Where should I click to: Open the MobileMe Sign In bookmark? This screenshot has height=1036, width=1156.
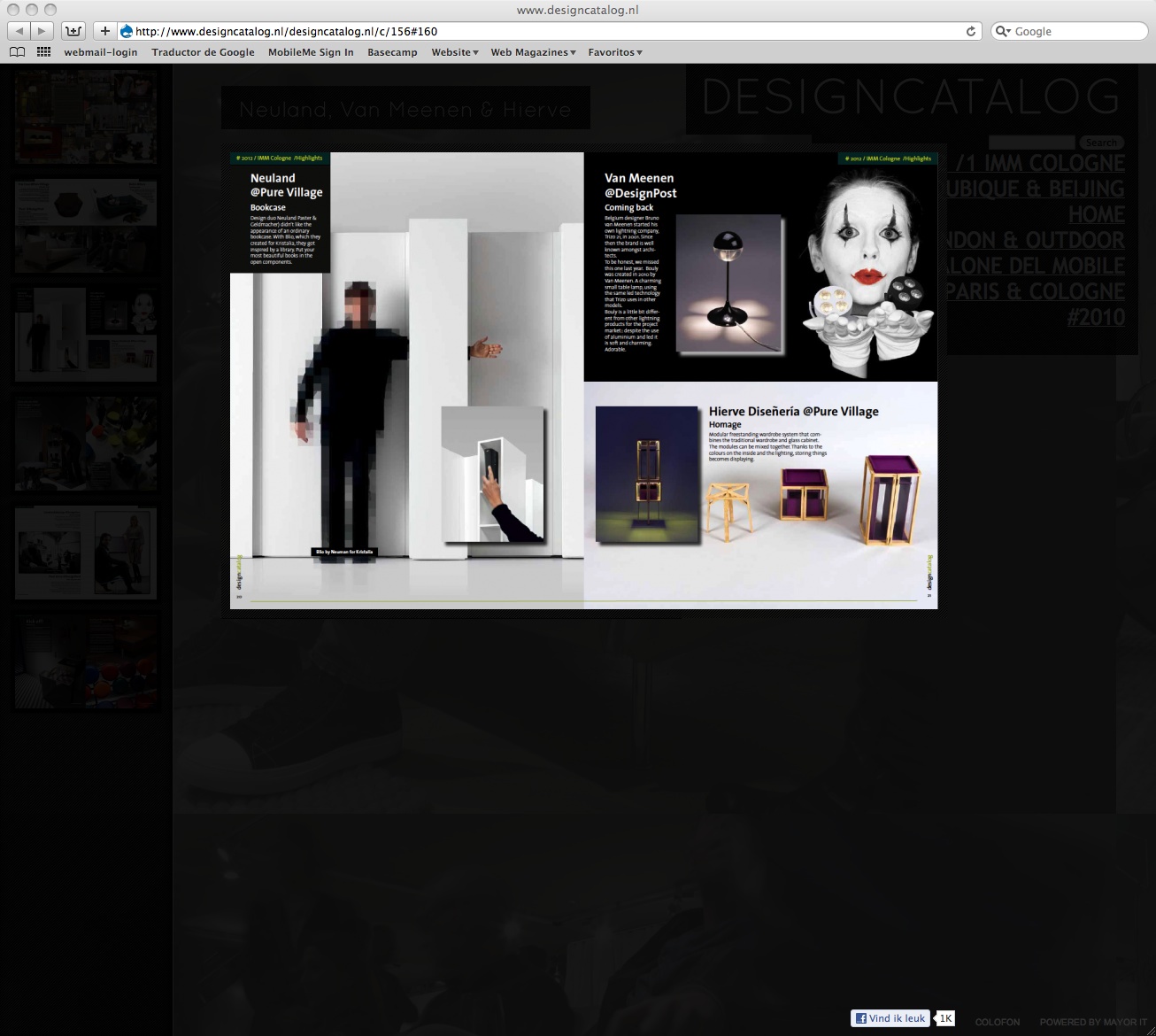(x=311, y=52)
